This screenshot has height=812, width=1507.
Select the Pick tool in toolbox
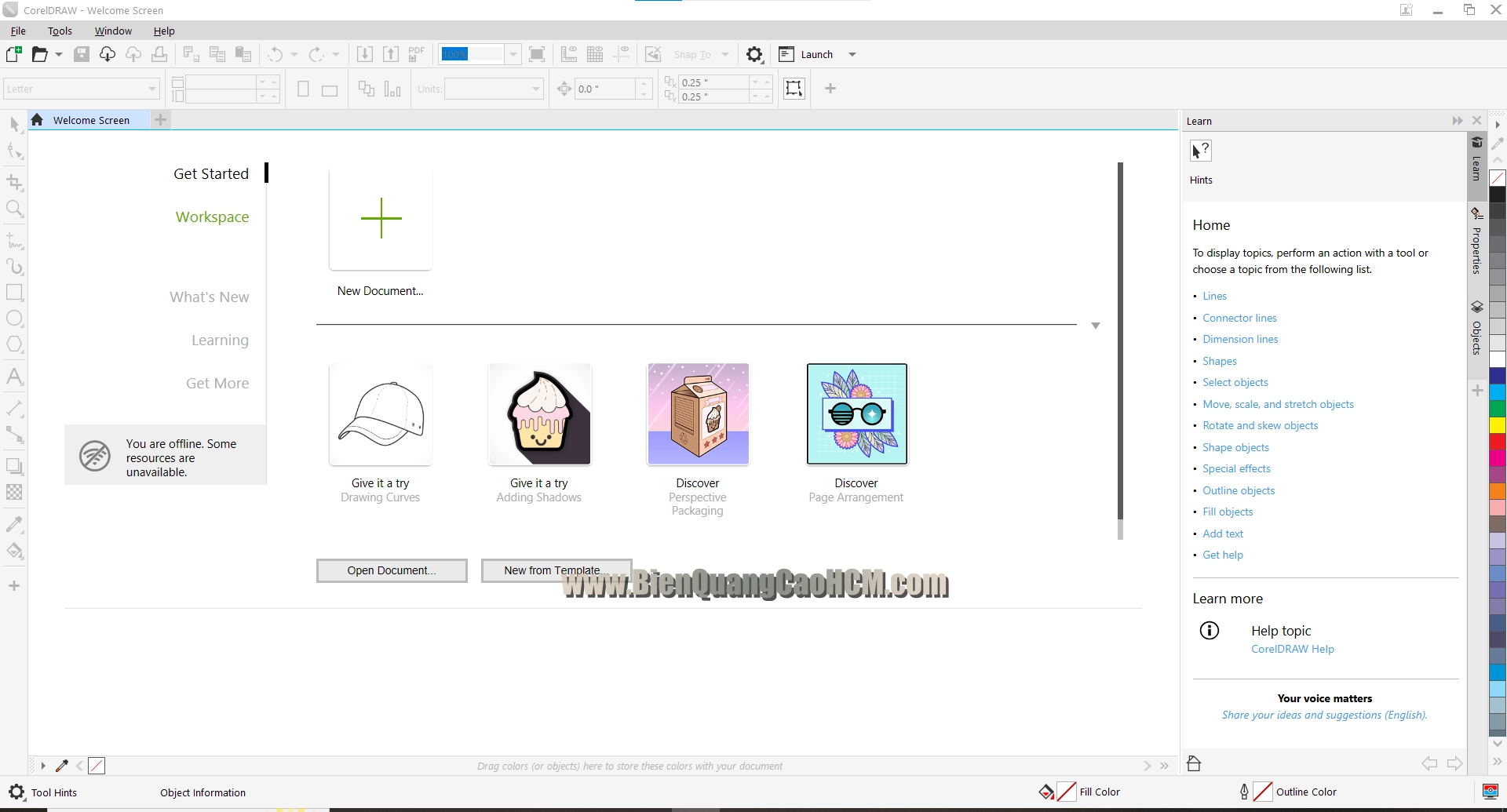[14, 124]
